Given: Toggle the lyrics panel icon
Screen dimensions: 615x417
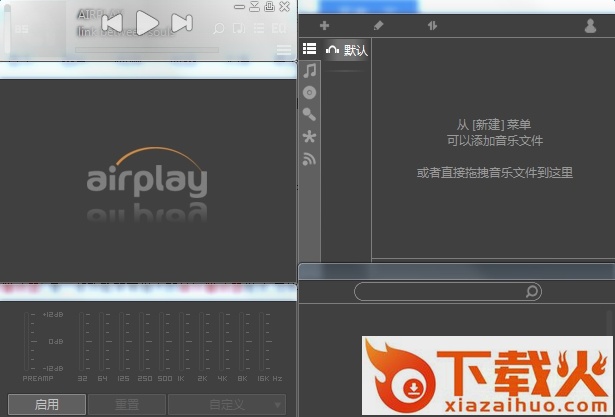Looking at the screenshot, I should point(239,28).
